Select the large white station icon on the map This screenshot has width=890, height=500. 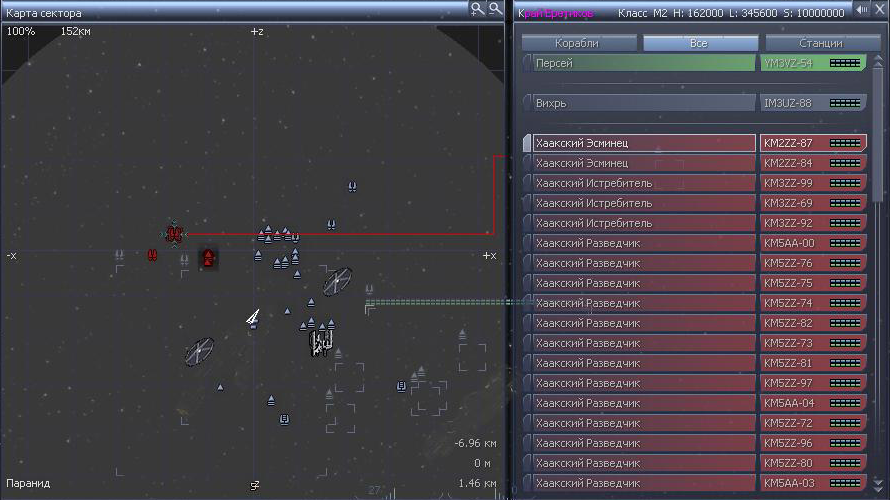coord(321,343)
